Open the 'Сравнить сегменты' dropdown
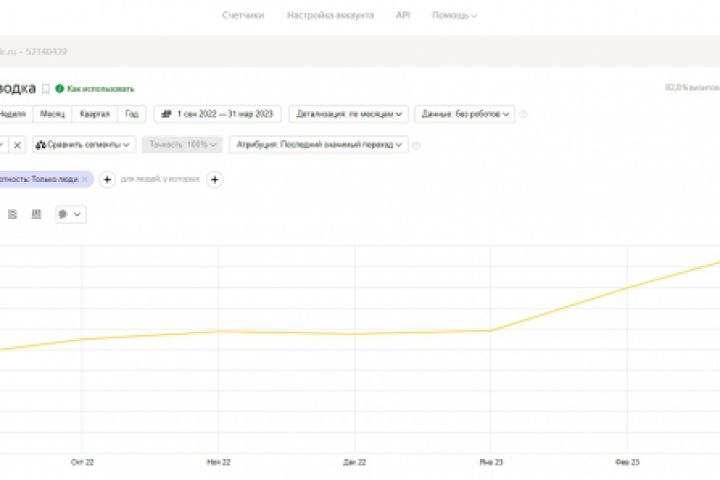Viewport: 720px width, 480px height. tap(84, 145)
